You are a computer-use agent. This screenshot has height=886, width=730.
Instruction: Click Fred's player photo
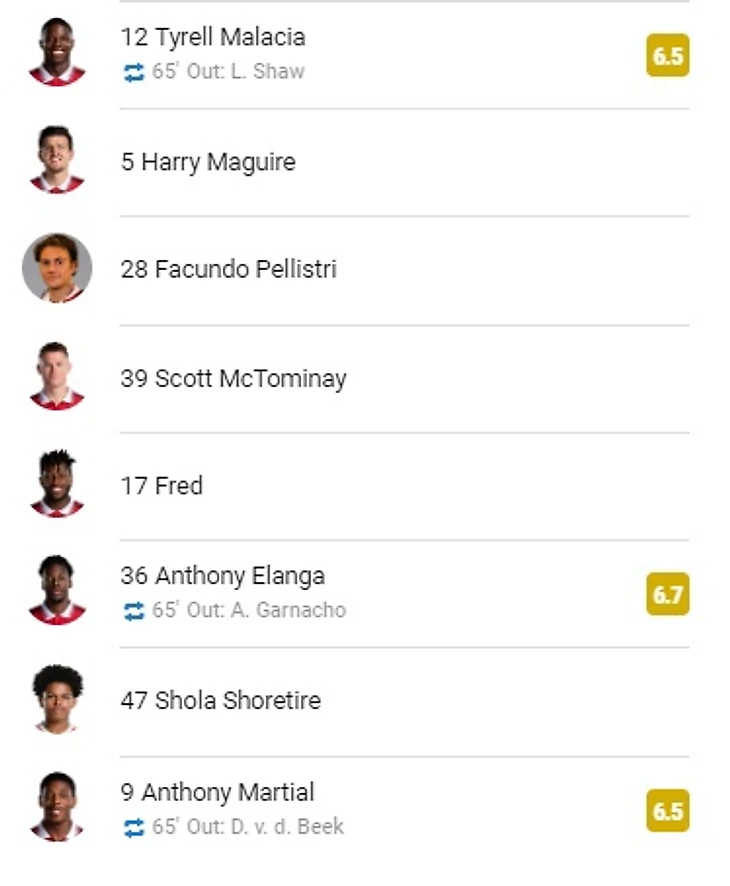click(x=57, y=485)
